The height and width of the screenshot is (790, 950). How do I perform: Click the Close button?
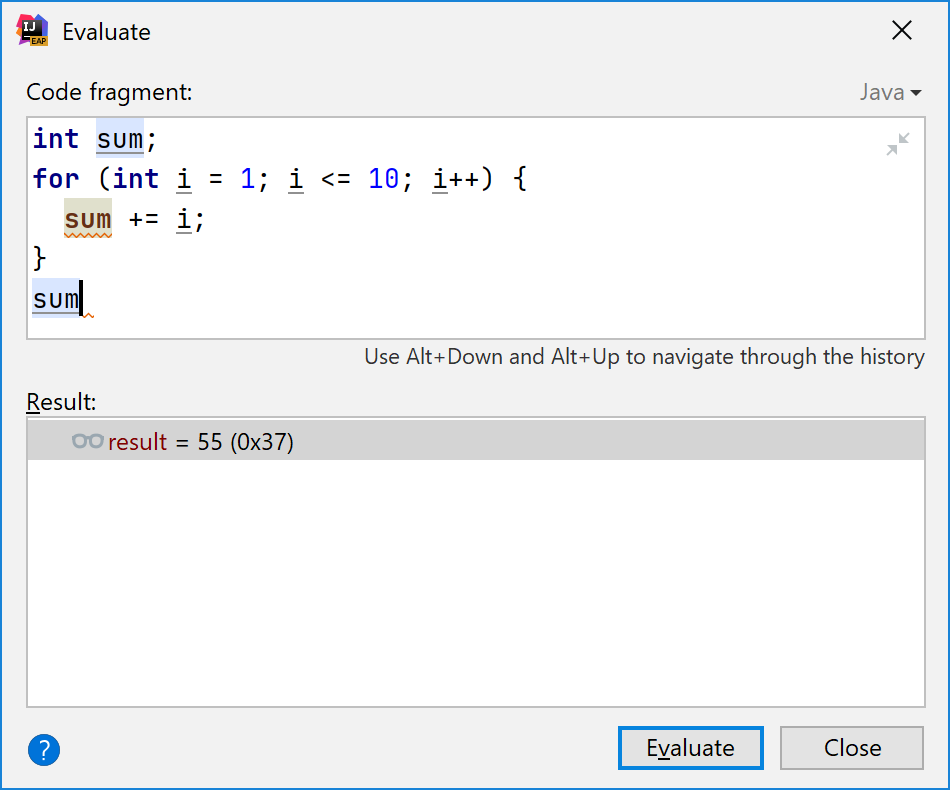coord(852,748)
